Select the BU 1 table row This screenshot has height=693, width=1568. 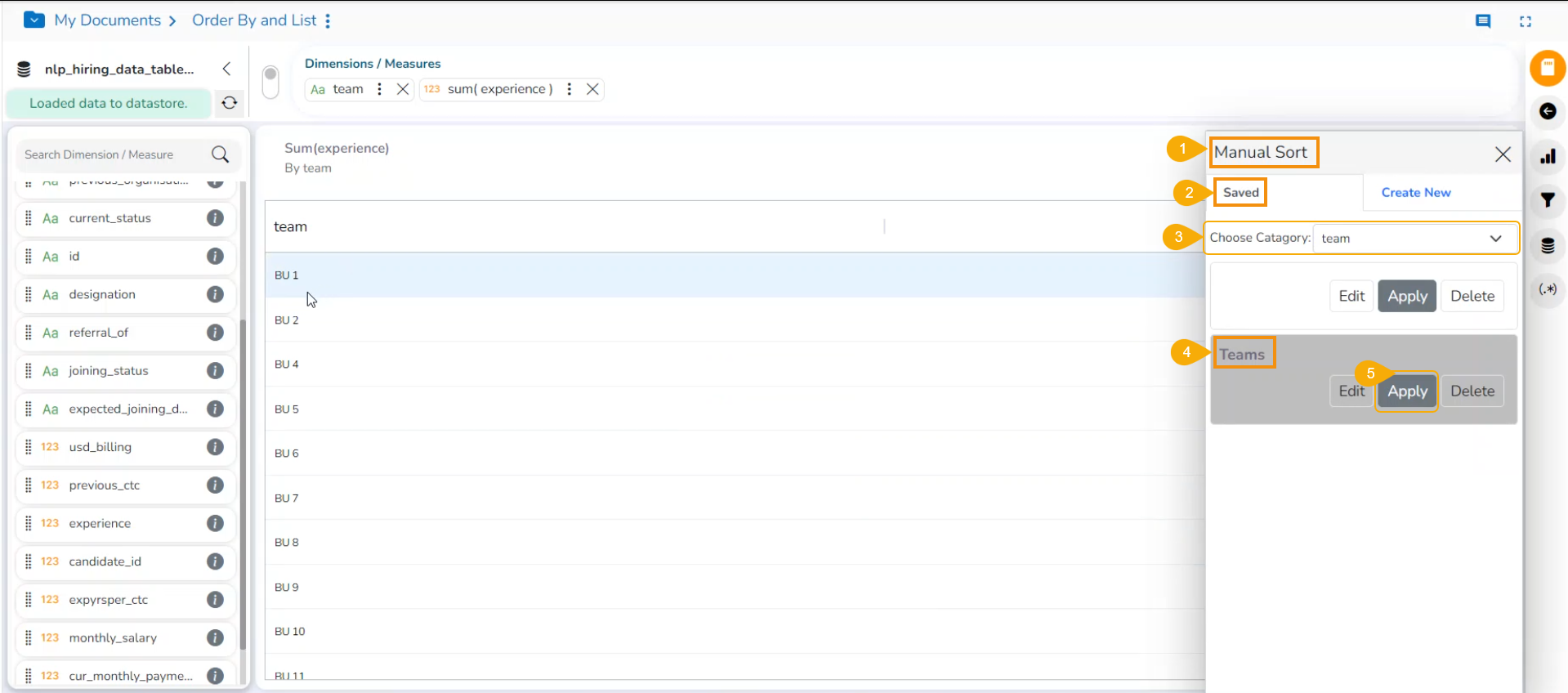(x=735, y=275)
